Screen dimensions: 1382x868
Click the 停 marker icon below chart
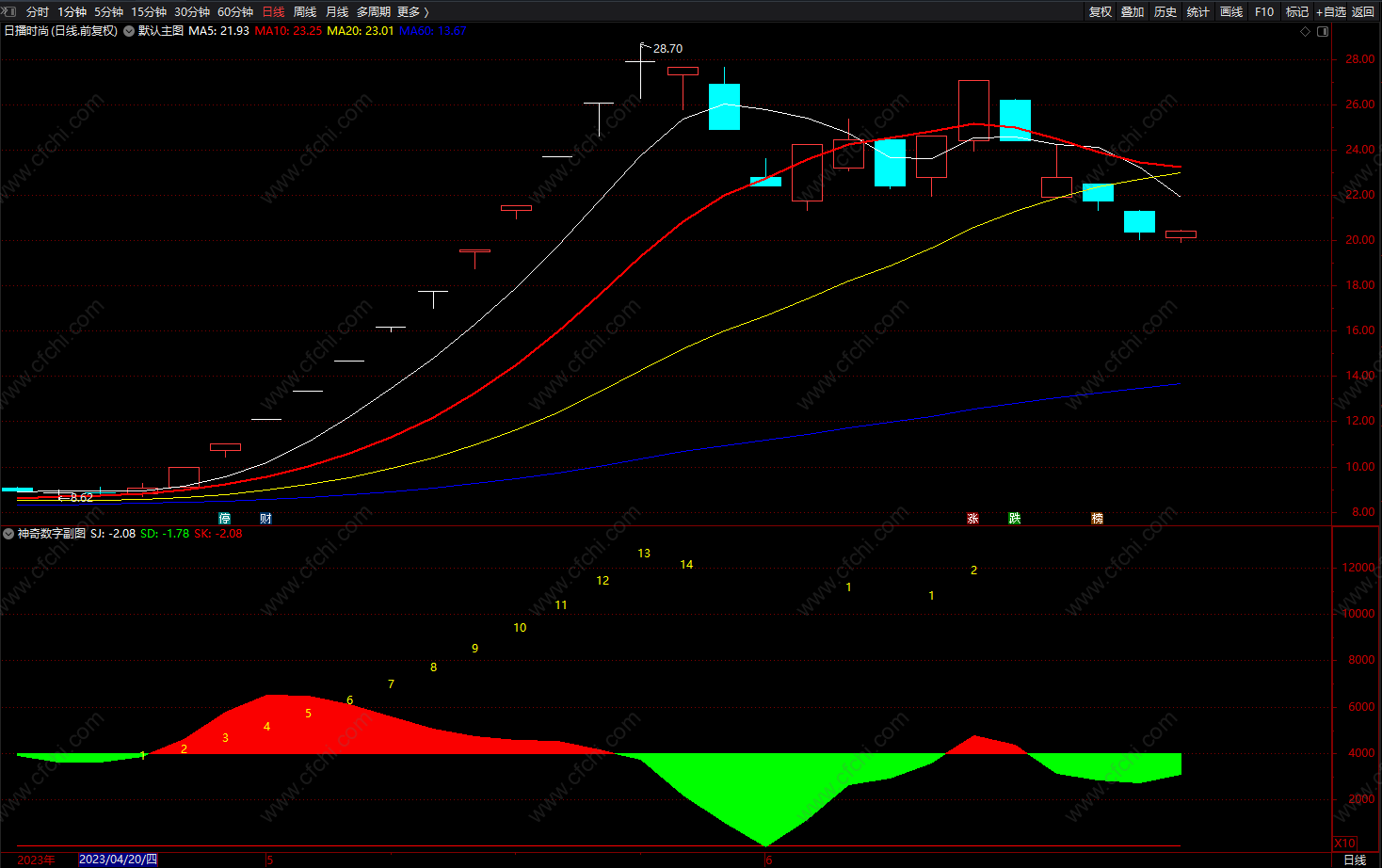tap(224, 519)
